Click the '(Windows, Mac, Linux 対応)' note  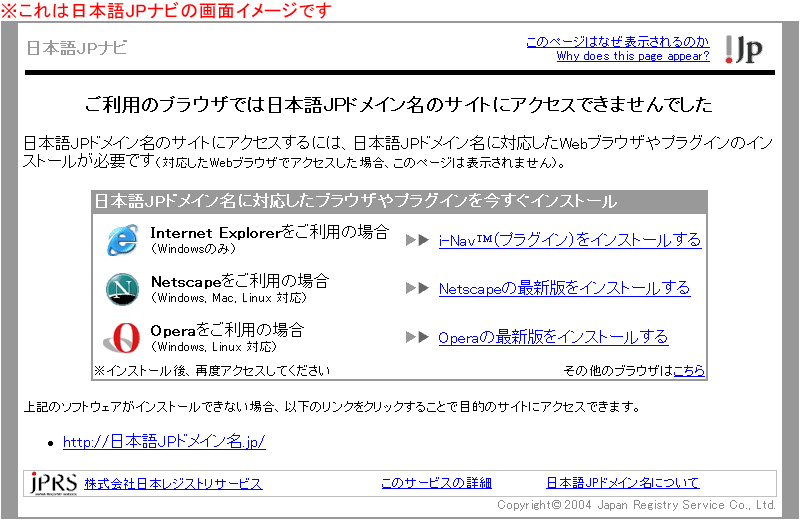(x=229, y=298)
